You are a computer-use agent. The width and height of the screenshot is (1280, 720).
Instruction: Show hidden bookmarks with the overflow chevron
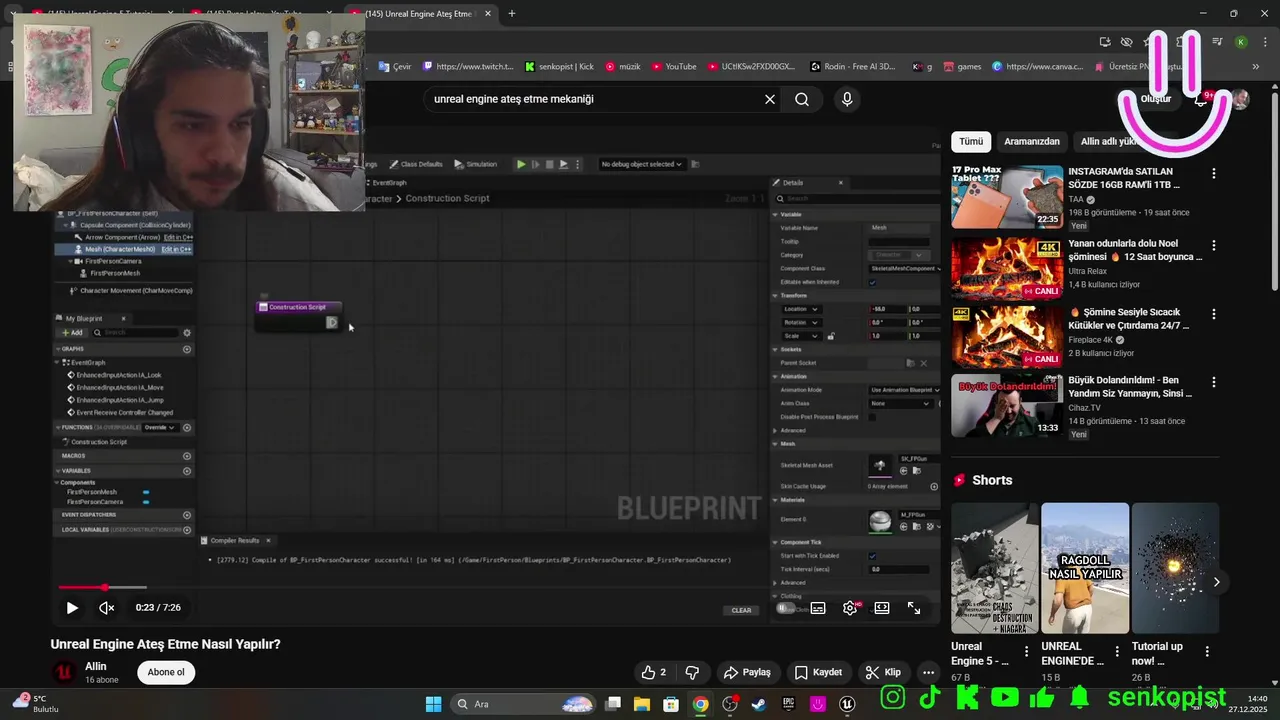(x=1256, y=66)
